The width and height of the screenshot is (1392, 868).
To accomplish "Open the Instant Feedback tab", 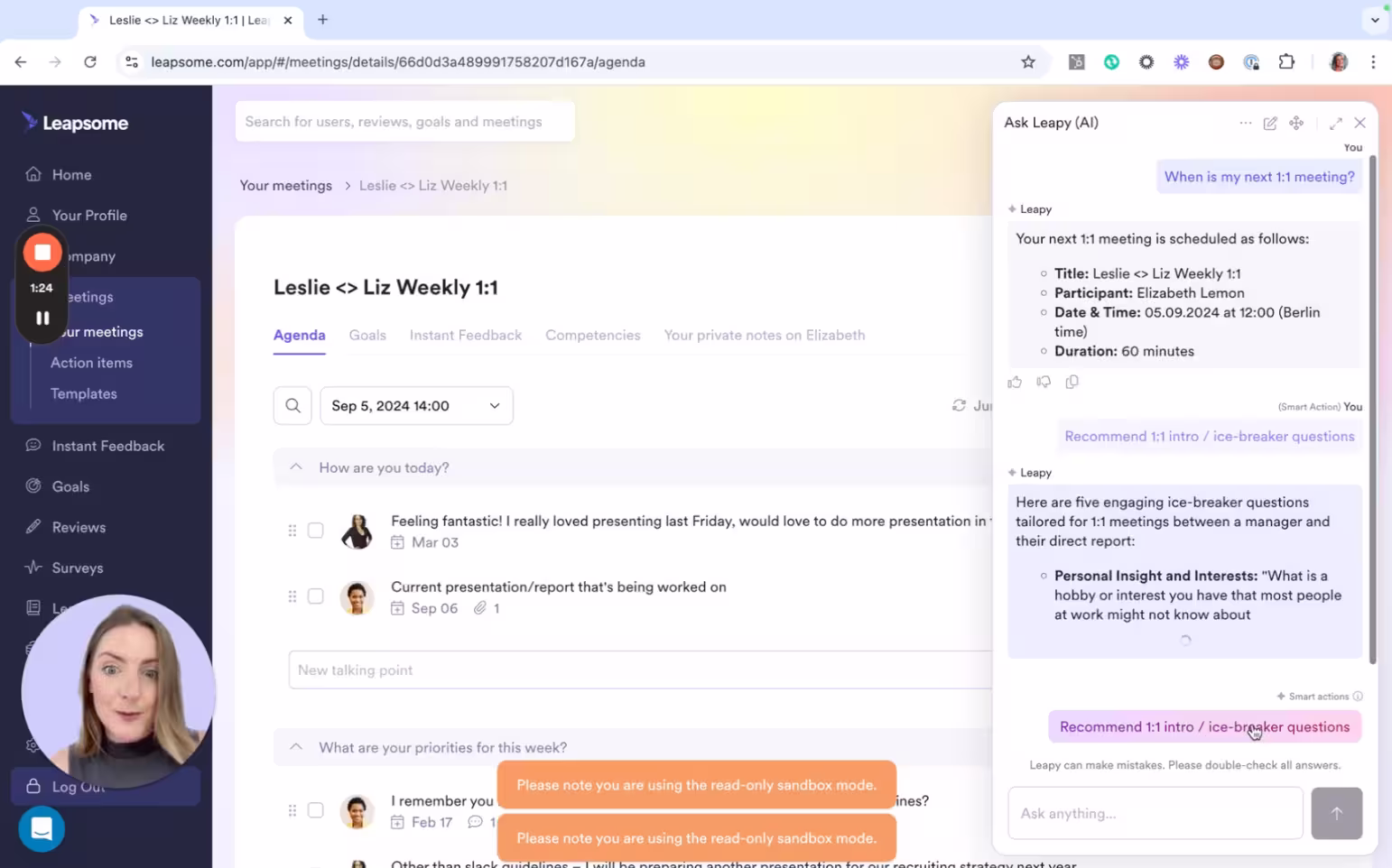I will 466,335.
